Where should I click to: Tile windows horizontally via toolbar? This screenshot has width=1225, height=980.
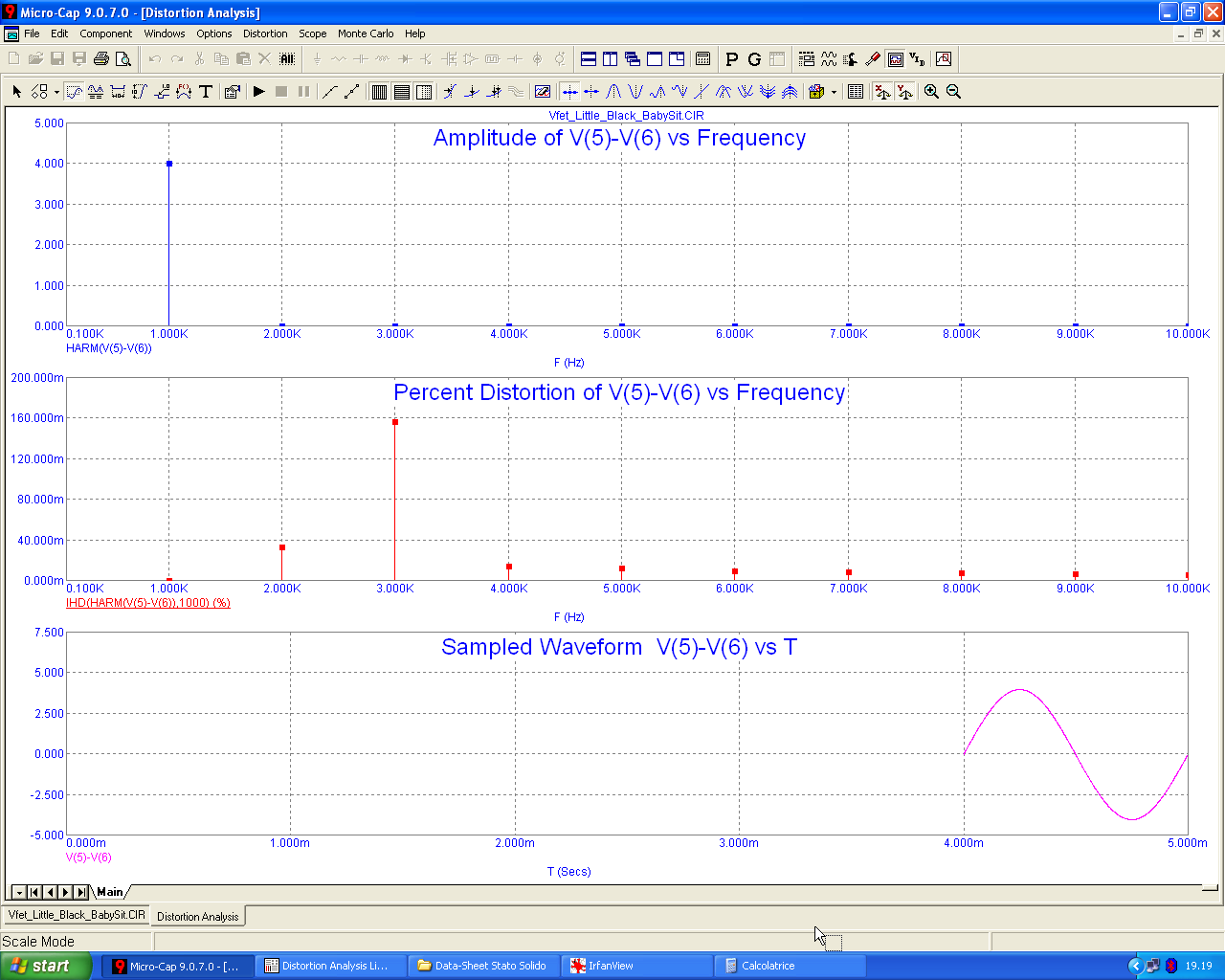click(x=589, y=59)
